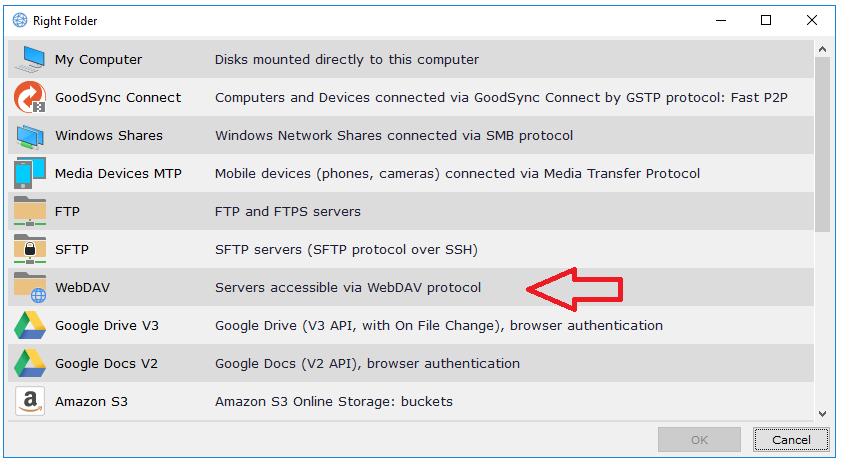Click the SFTP padlock folder icon
This screenshot has height=463, width=841.
click(x=30, y=250)
